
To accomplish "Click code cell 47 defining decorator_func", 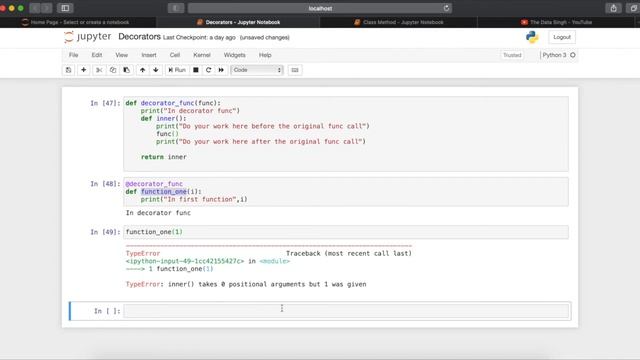I will [x=346, y=134].
